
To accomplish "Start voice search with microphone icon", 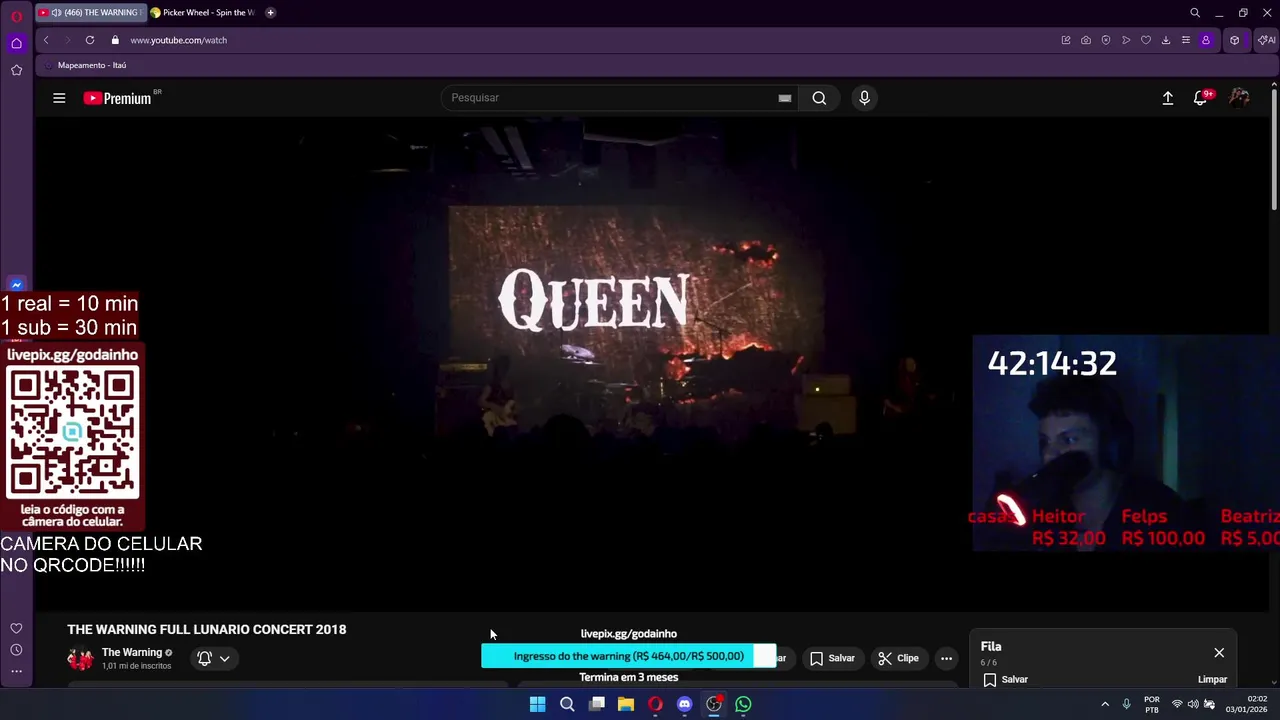I will point(865,98).
